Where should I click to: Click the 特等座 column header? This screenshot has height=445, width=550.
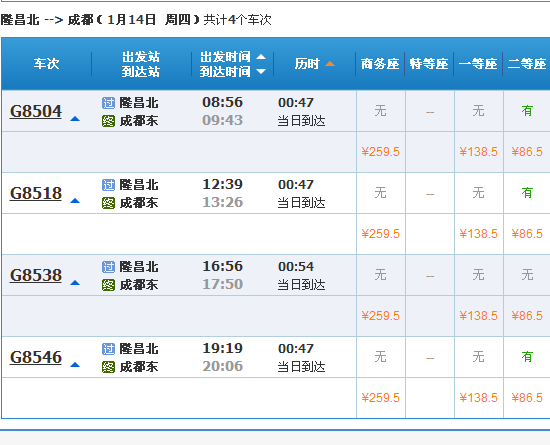coord(429,64)
